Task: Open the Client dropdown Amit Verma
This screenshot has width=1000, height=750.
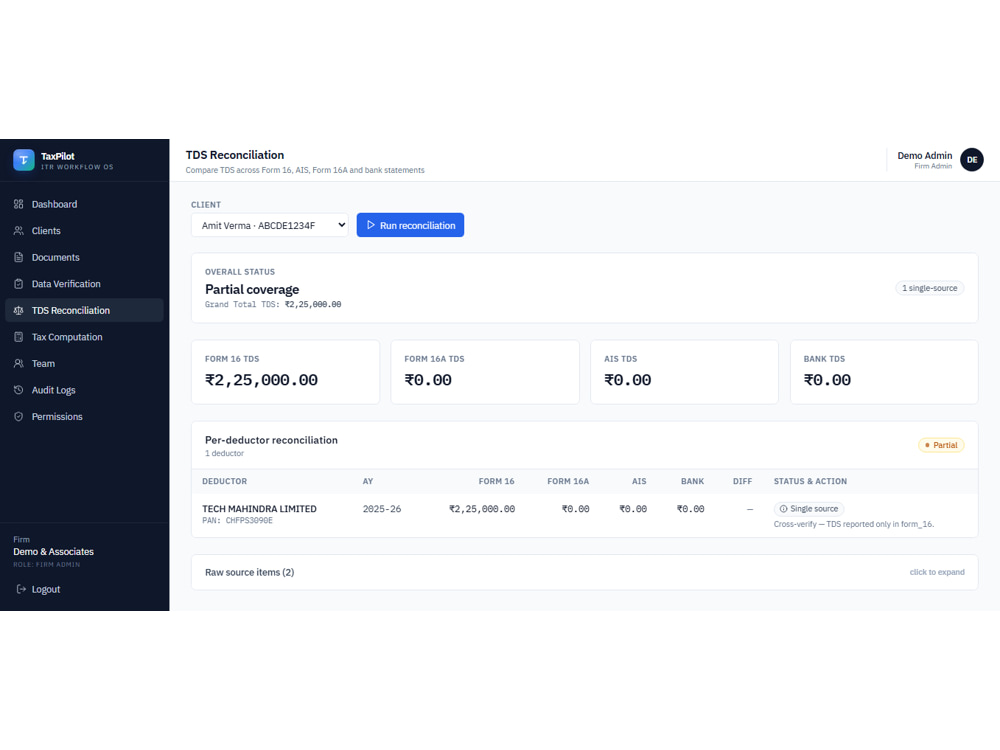Action: [270, 225]
